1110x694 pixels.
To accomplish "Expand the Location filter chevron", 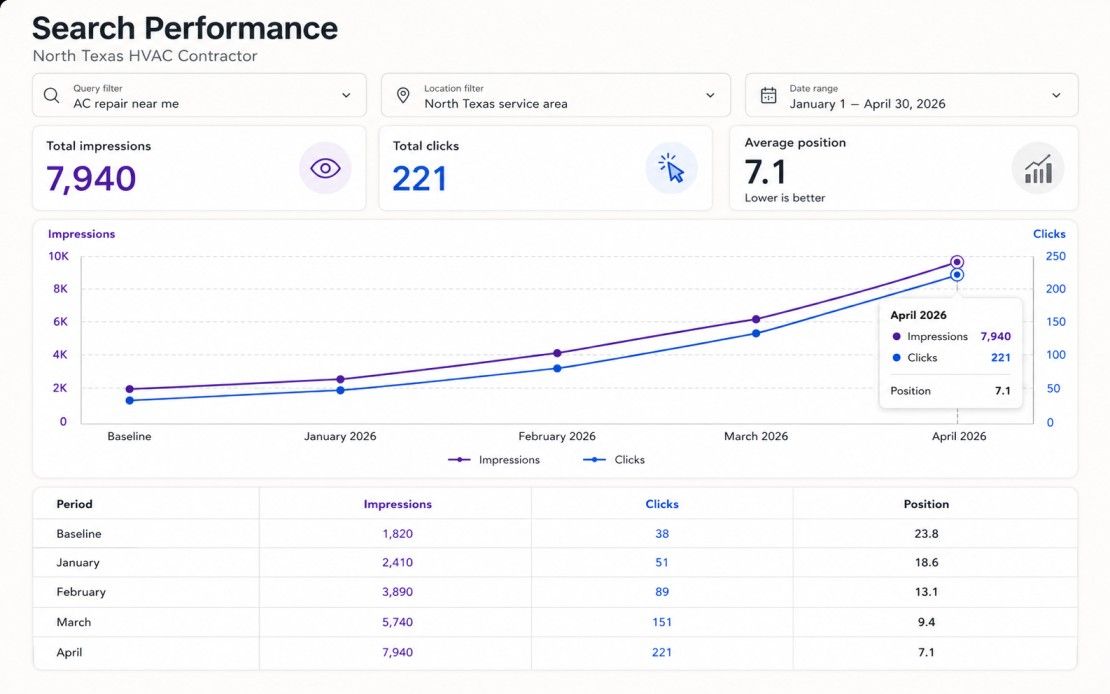I will coord(710,95).
